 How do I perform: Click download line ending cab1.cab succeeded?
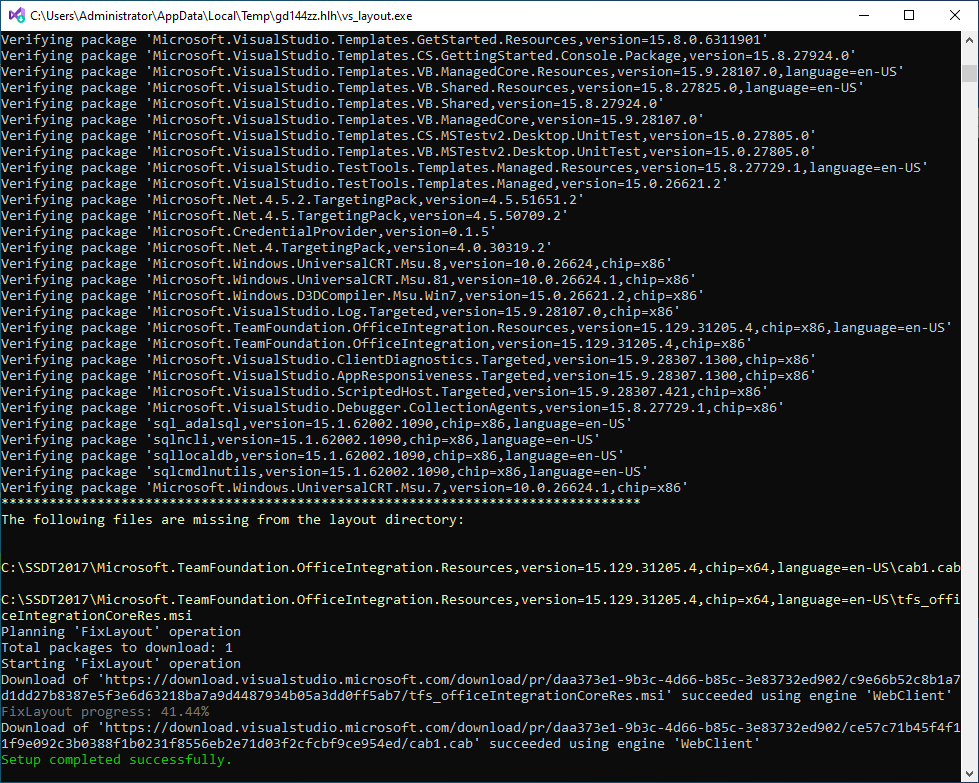coord(380,743)
